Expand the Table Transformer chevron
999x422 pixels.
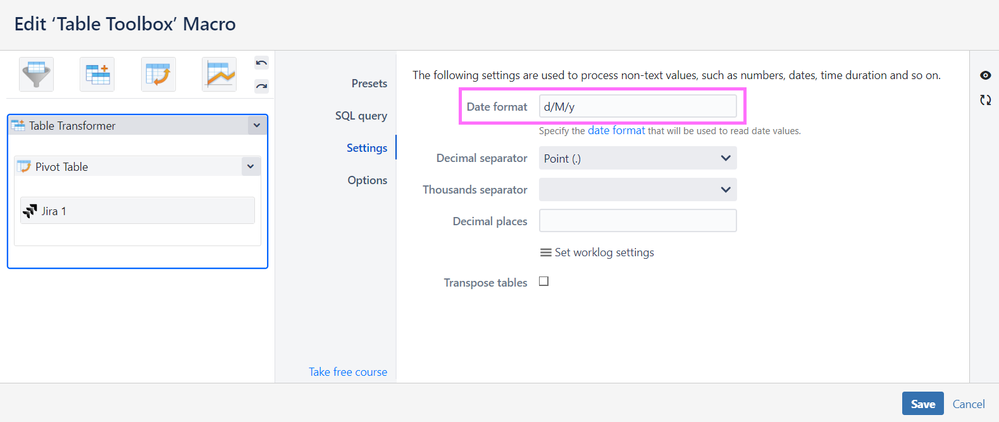click(256, 126)
